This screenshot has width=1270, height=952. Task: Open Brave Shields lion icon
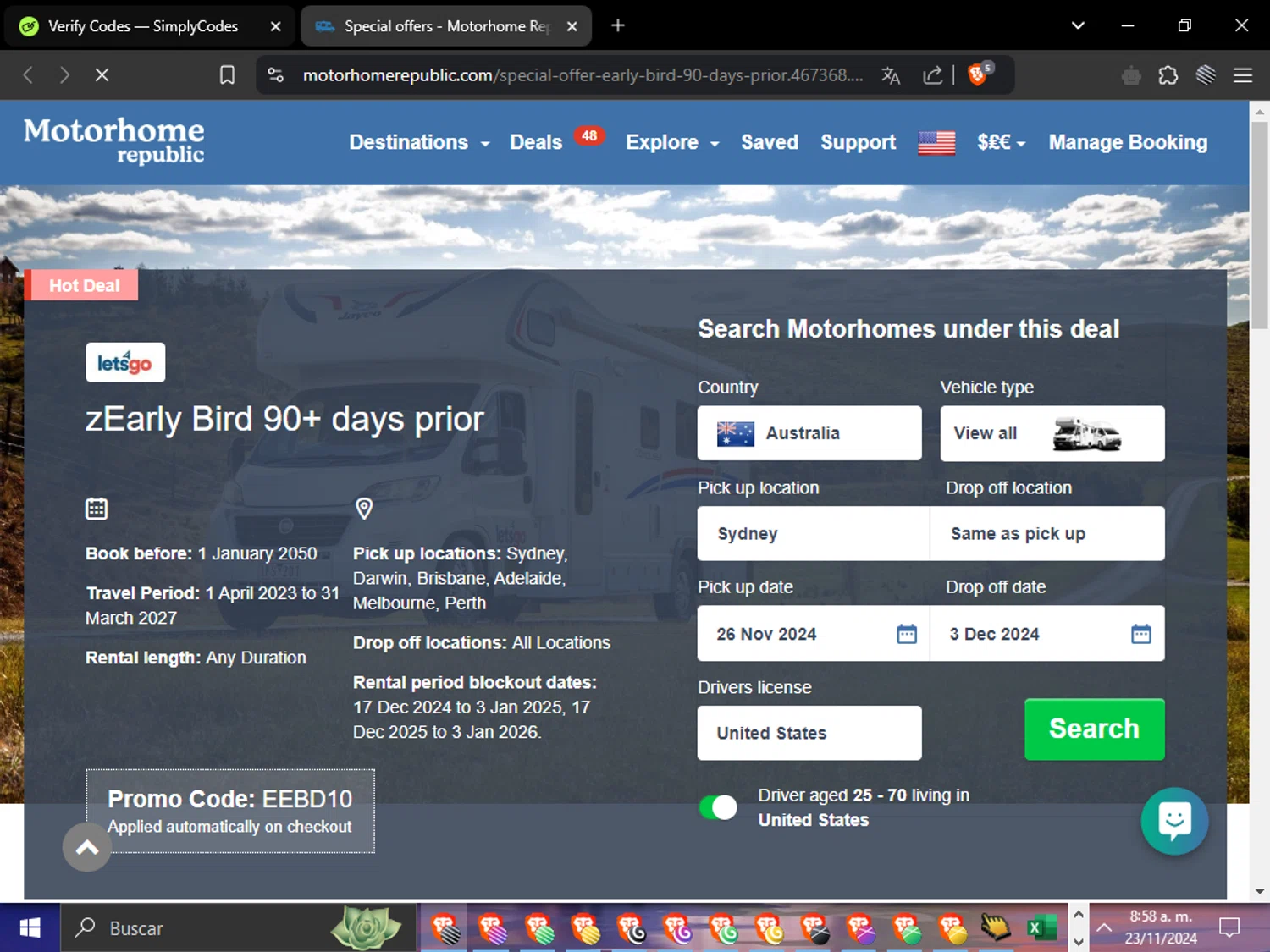pyautogui.click(x=978, y=74)
